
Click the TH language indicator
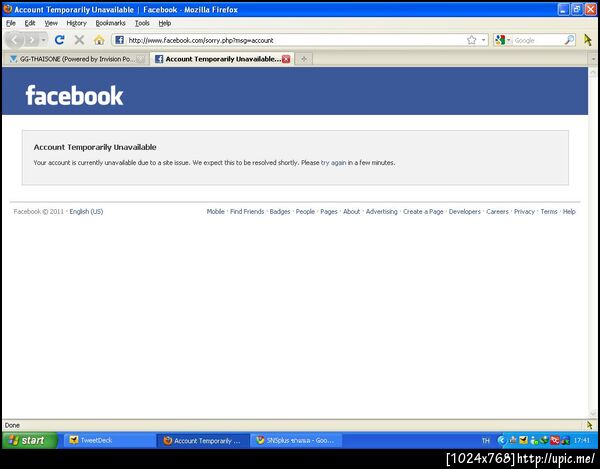(485, 441)
